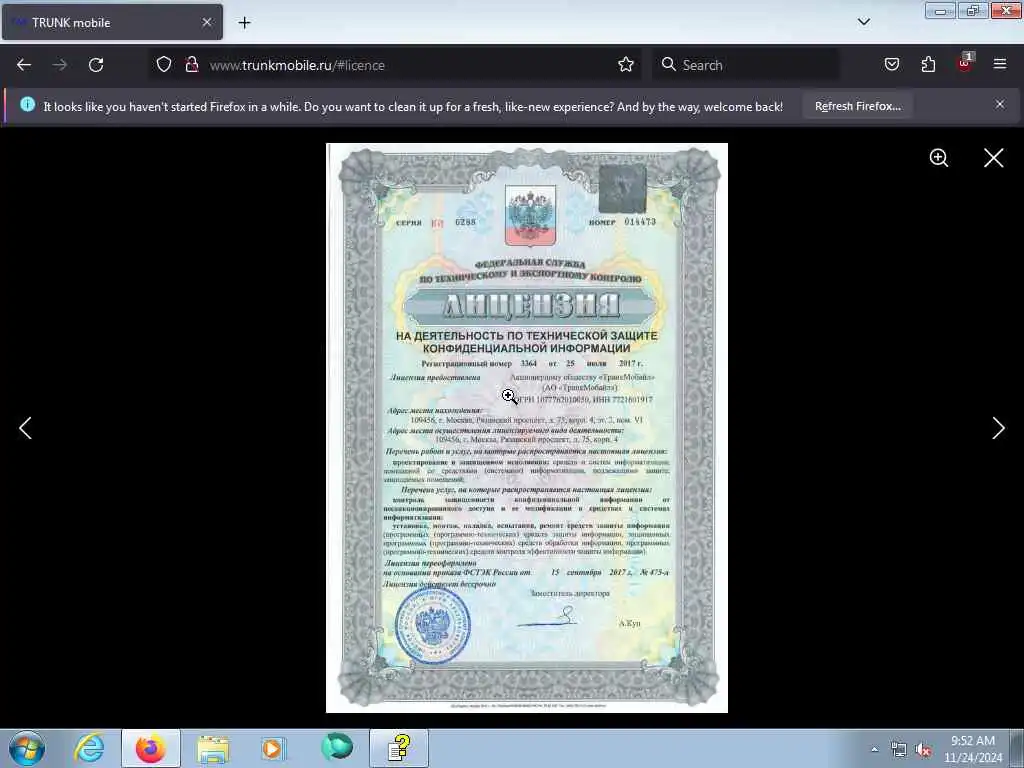The width and height of the screenshot is (1024, 768).
Task: Show next image in gallery
Action: tap(998, 428)
